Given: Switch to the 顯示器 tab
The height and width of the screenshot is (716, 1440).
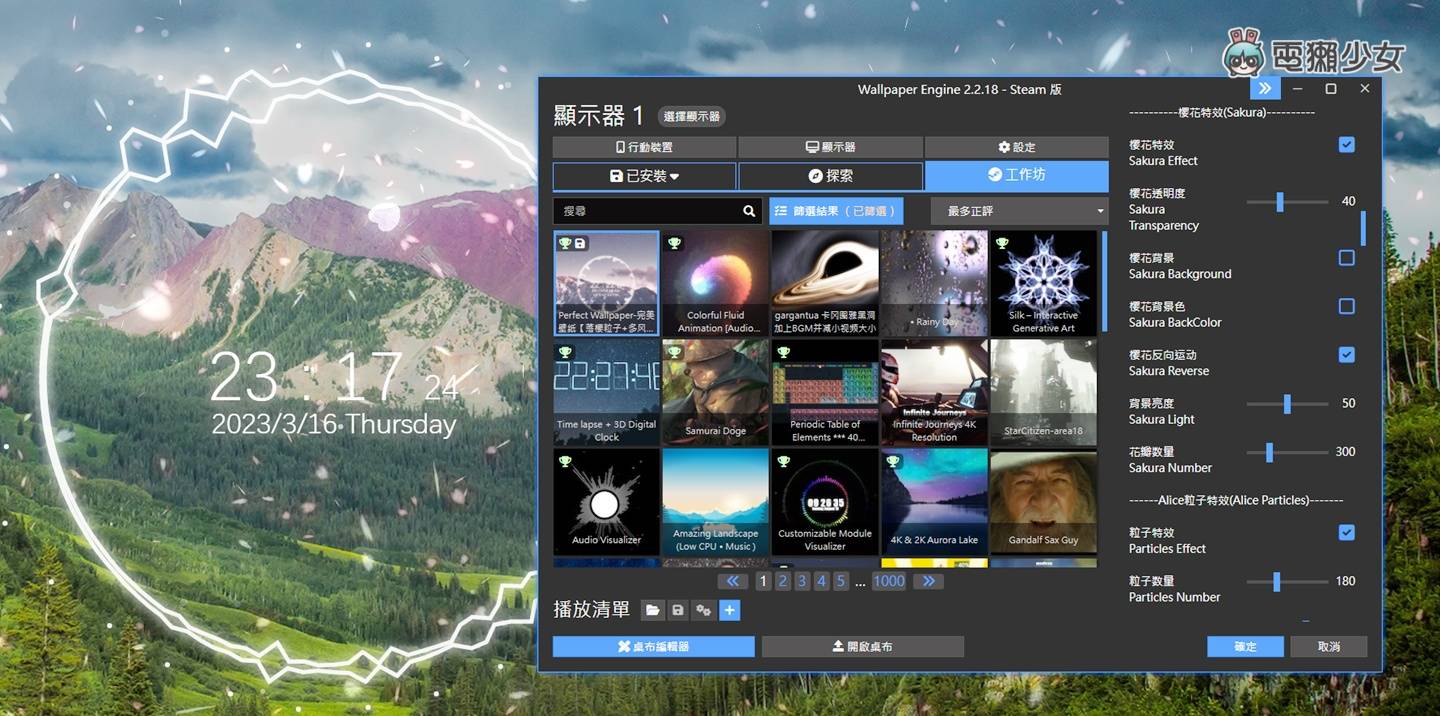Looking at the screenshot, I should coord(830,146).
